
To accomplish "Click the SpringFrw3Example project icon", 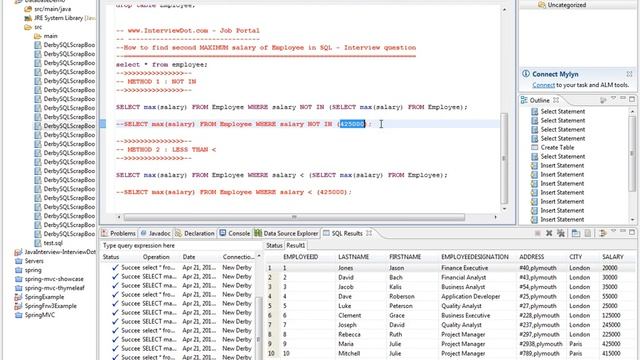I will [18, 306].
